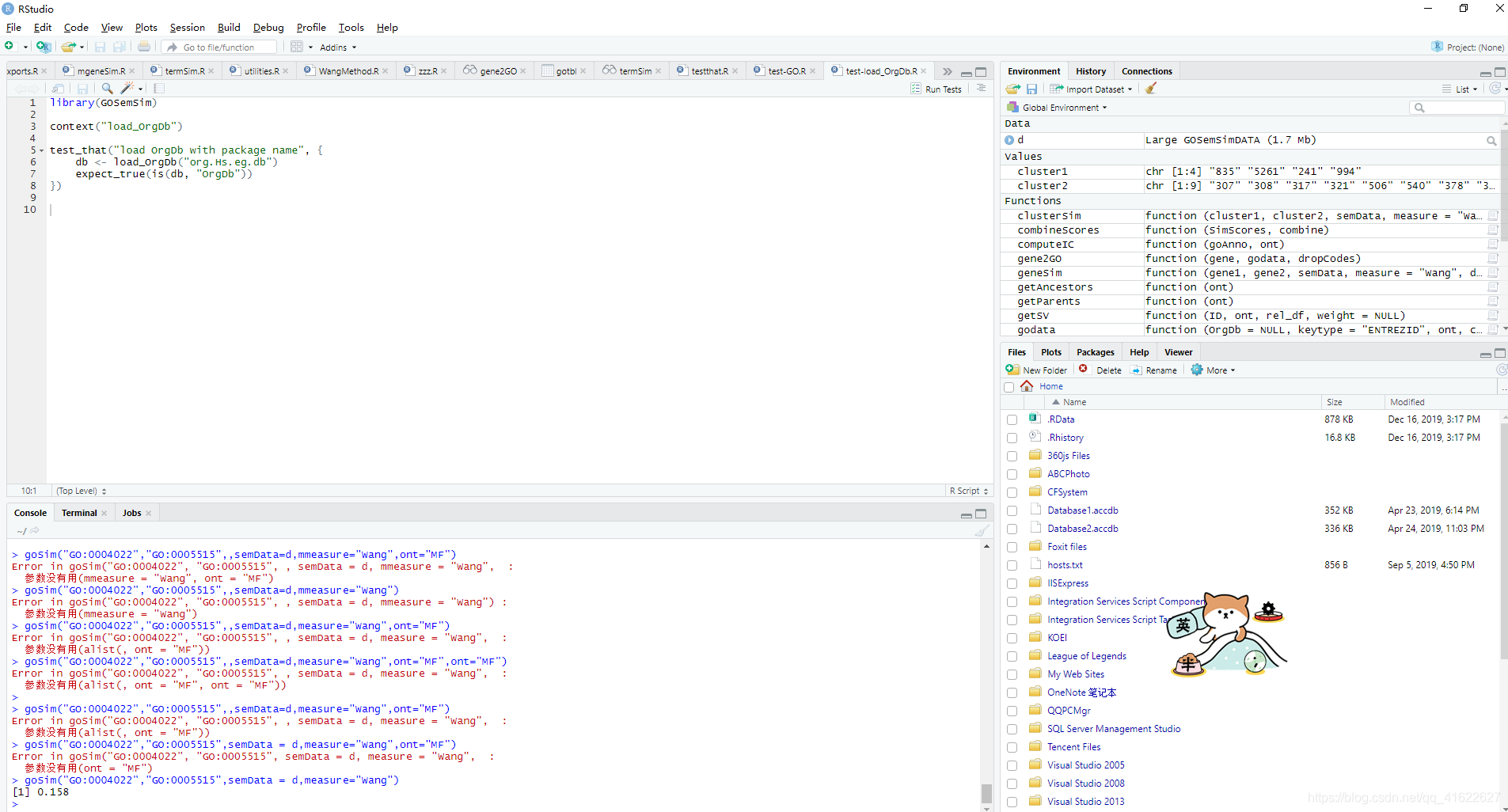Click the editor Find/Replace magnifier icon

tap(107, 89)
